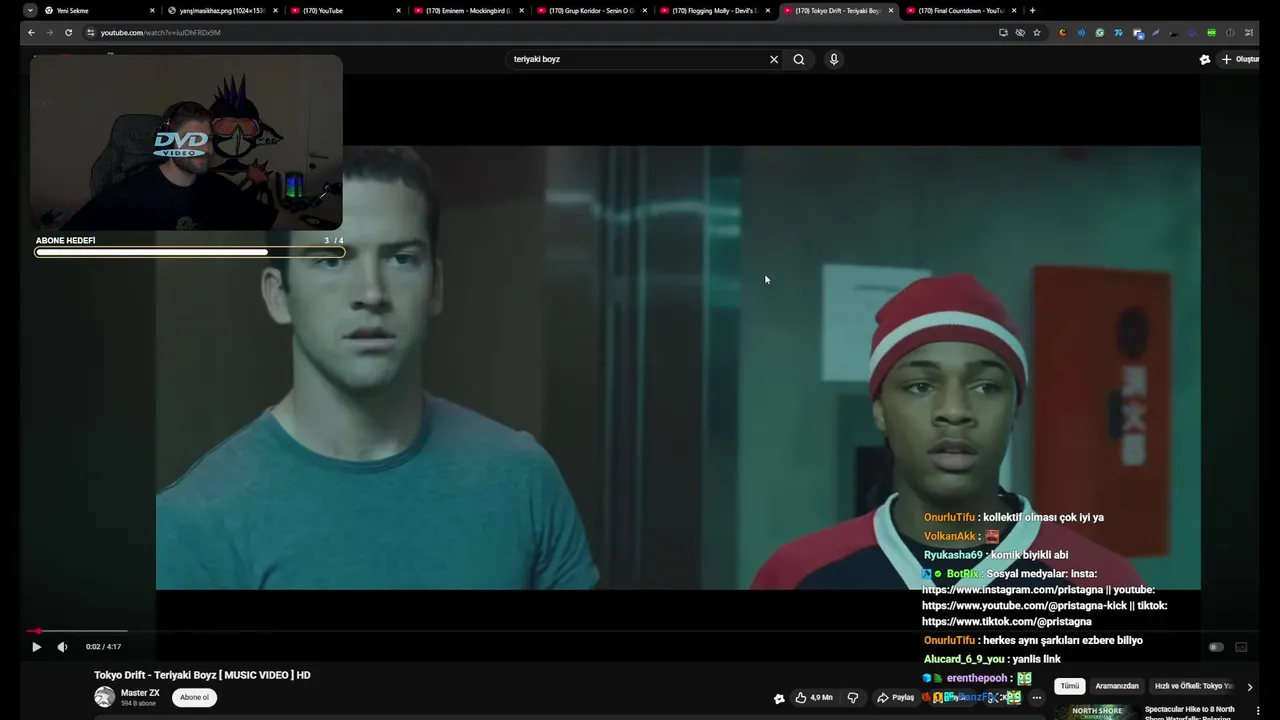Open the Master ZX channel name
1280x720 pixels.
pyautogui.click(x=140, y=693)
